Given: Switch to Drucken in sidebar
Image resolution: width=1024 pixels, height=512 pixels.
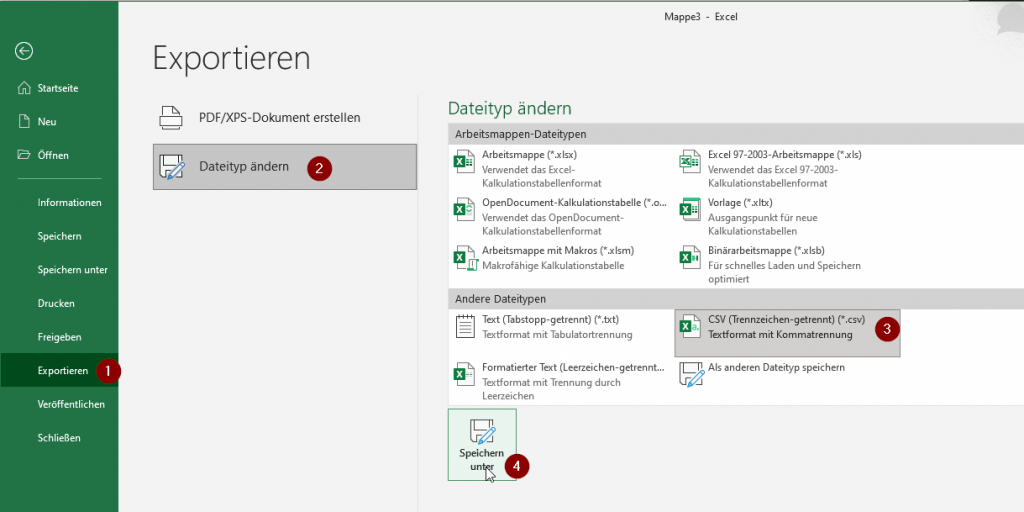Looking at the screenshot, I should point(56,303).
